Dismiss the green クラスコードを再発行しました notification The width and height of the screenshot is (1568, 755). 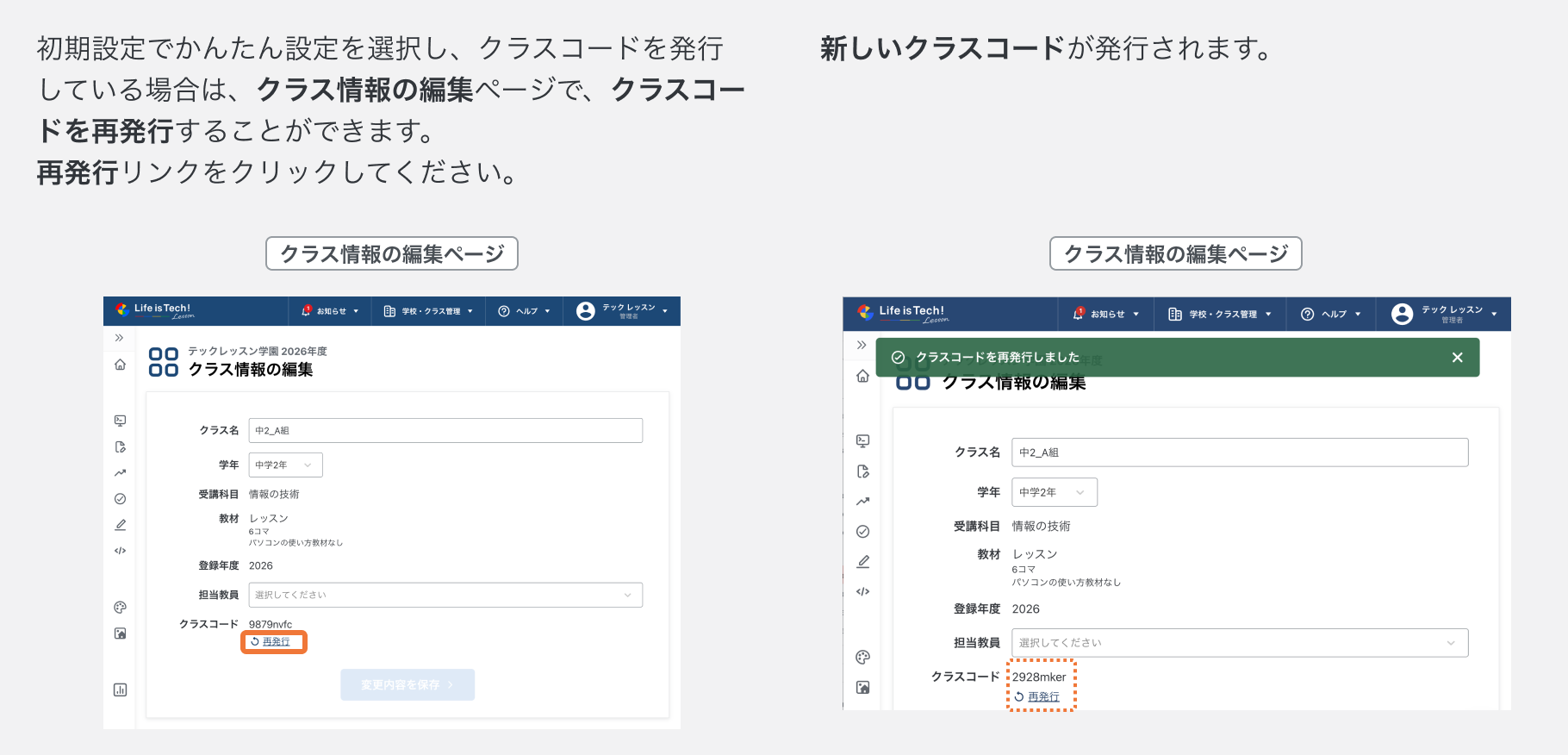pos(1457,358)
